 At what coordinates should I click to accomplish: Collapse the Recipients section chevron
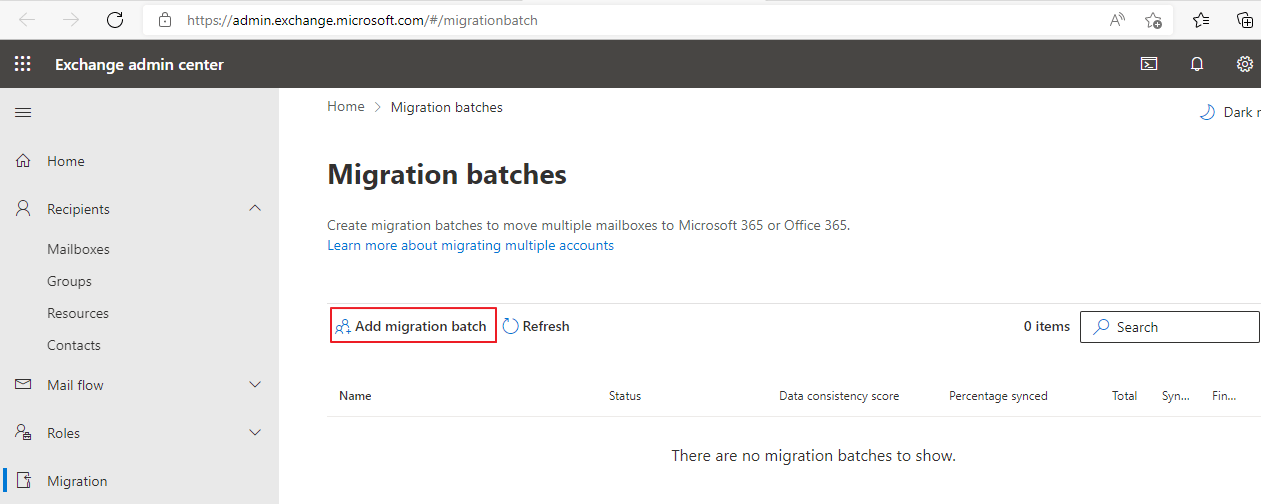pyautogui.click(x=255, y=208)
